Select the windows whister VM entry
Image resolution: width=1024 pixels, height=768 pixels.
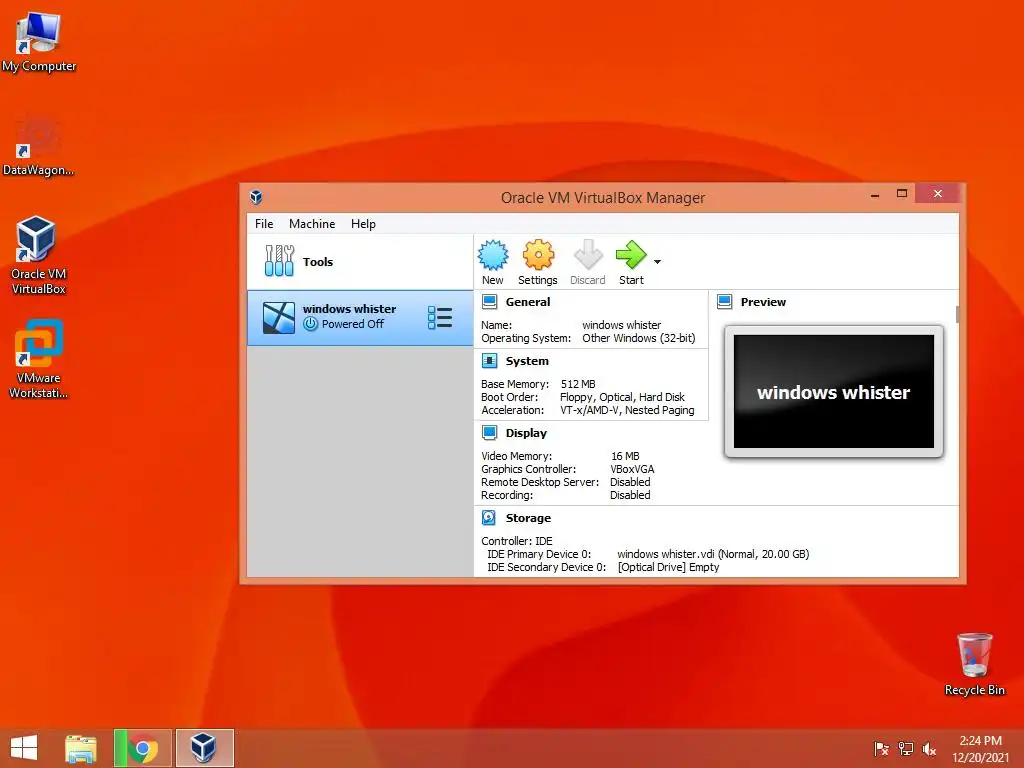click(360, 317)
